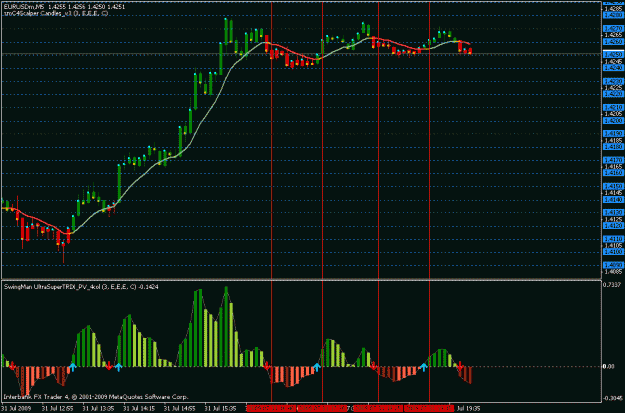Image resolution: width=625 pixels, height=413 pixels.
Task: Click the 1.4190 price level label
Action: [613, 134]
